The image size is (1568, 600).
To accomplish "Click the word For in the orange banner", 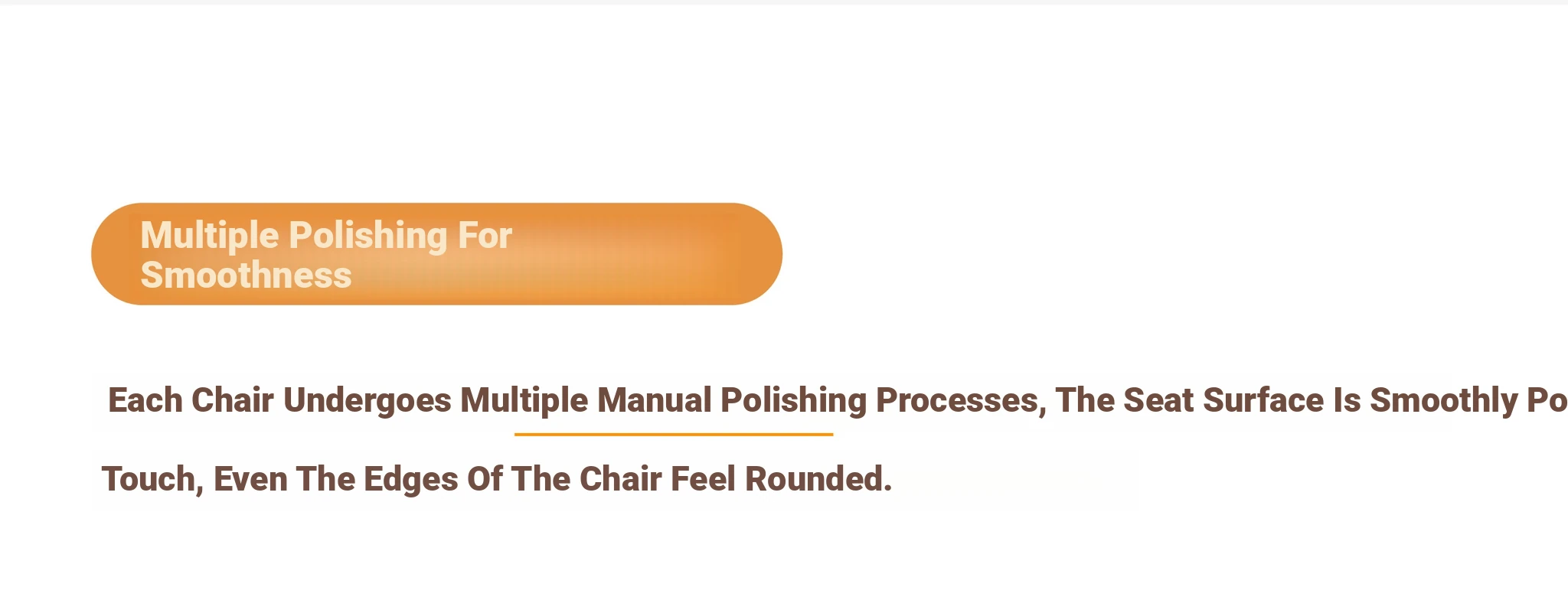I will point(485,236).
